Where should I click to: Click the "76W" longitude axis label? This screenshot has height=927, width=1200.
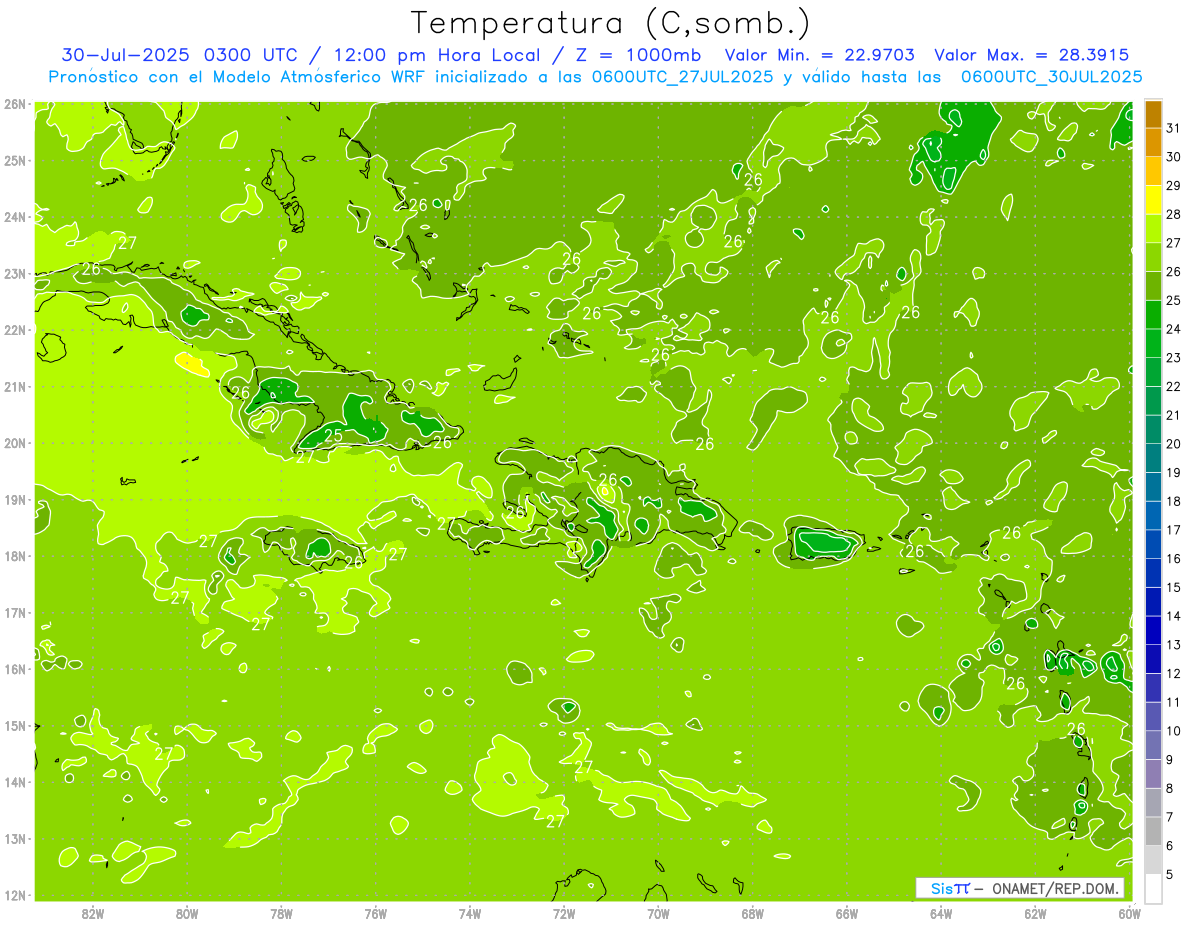pyautogui.click(x=376, y=913)
